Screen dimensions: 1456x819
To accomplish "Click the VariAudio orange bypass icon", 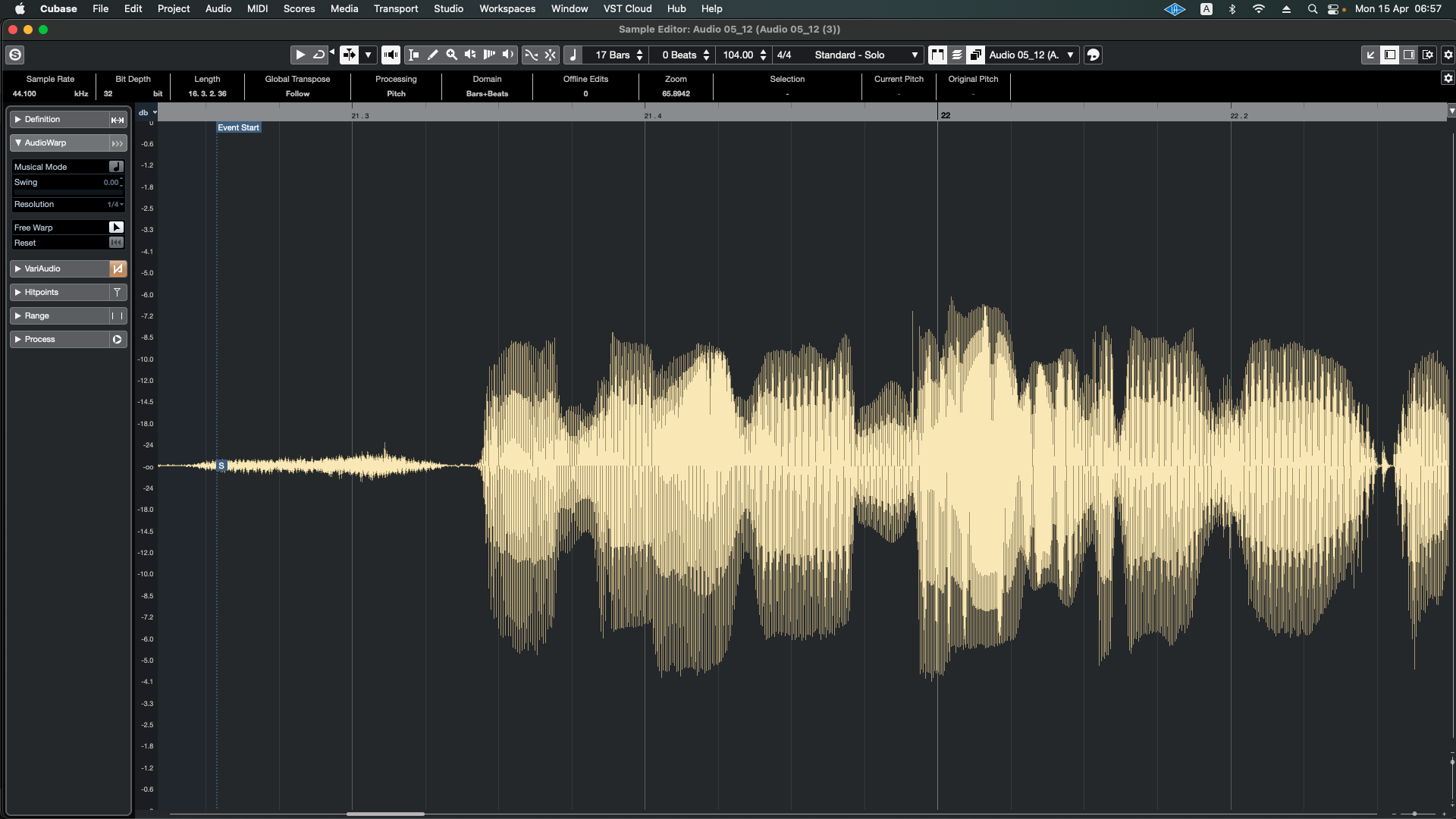I will pyautogui.click(x=118, y=268).
